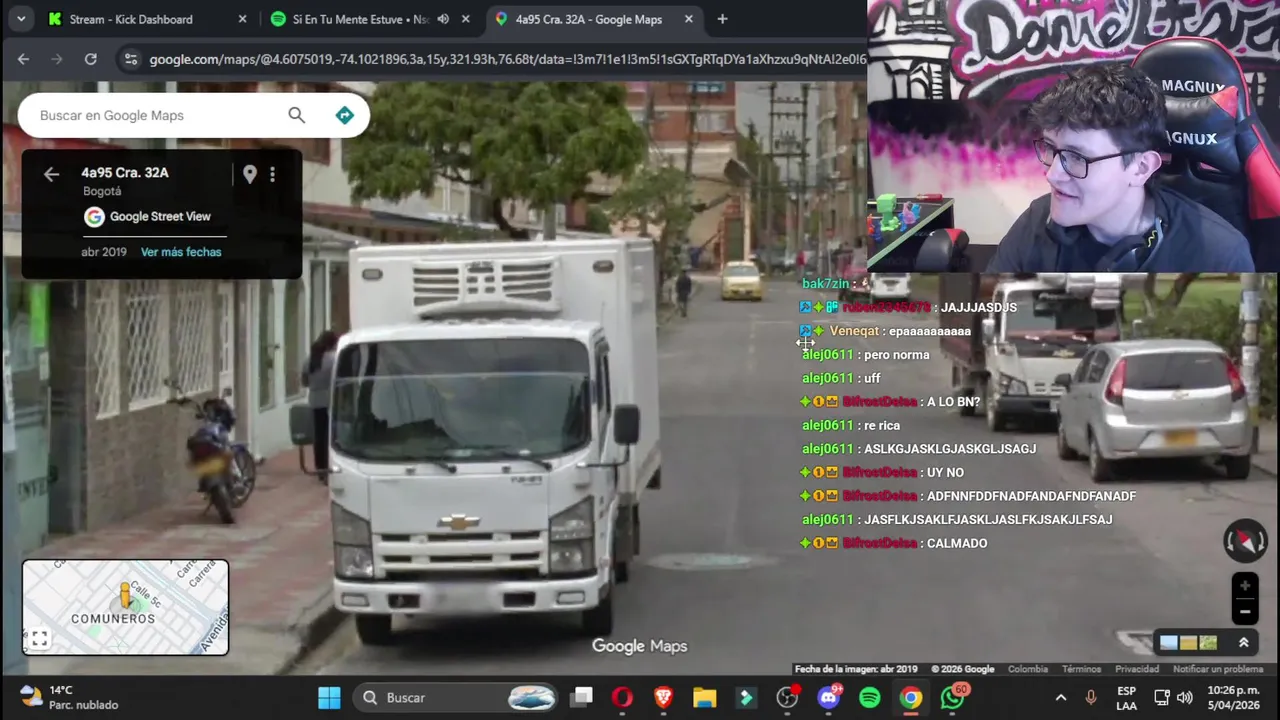The width and height of the screenshot is (1280, 720).
Task: Close the Kick Dashboard tab
Action: pyautogui.click(x=242, y=19)
